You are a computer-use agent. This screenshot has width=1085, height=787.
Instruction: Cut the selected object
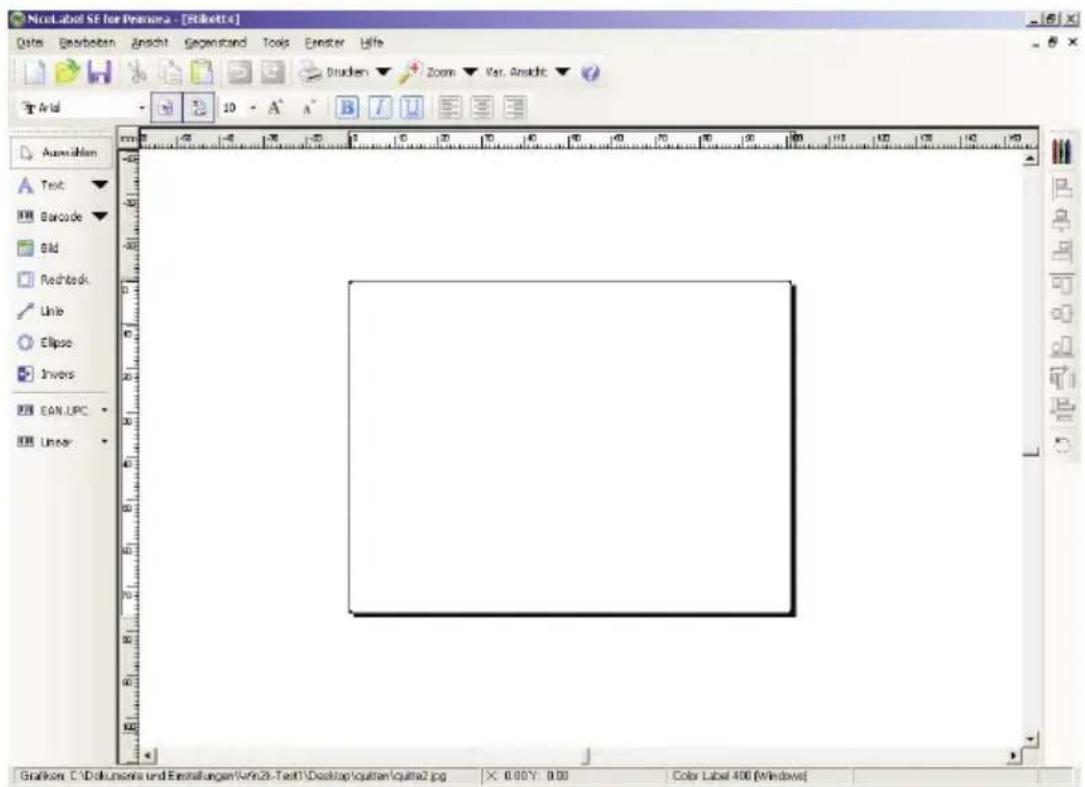point(138,72)
